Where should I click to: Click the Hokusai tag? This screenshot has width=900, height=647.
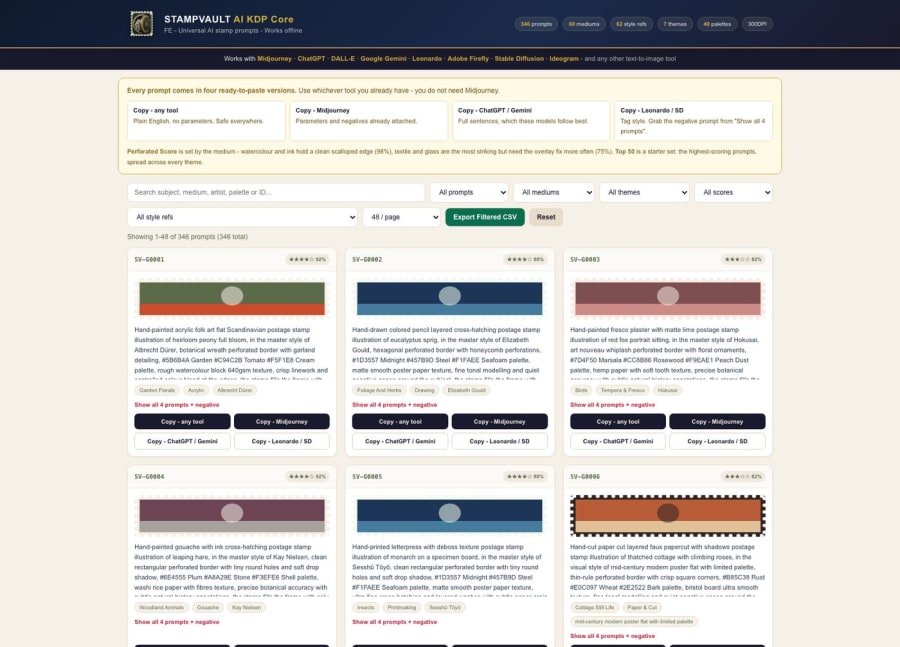(x=668, y=390)
